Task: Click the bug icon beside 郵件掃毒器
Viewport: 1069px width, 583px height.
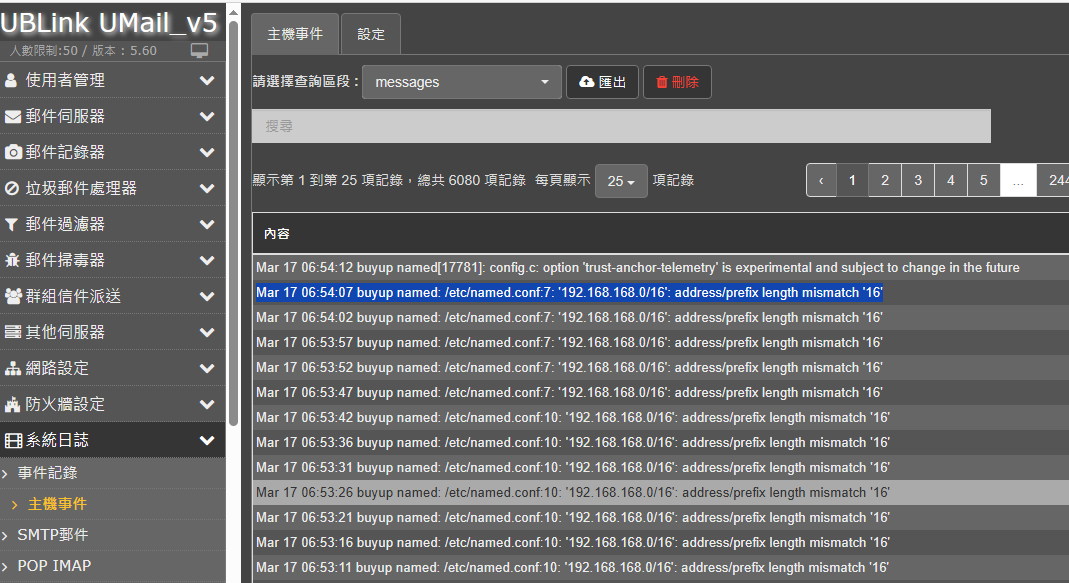Action: click(12, 260)
